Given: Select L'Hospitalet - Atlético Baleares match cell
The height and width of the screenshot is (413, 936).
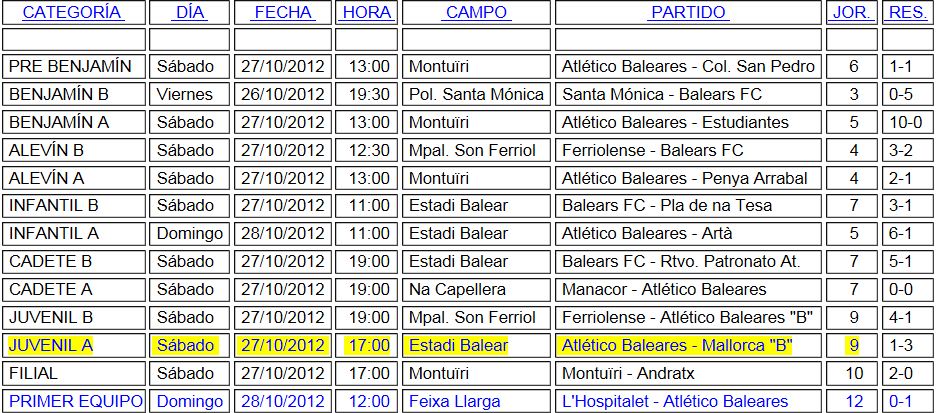Looking at the screenshot, I should (x=688, y=401).
